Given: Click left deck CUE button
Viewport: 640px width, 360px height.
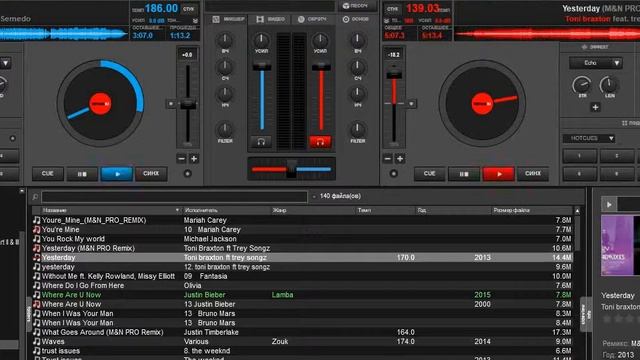Looking at the screenshot, I should tap(48, 174).
